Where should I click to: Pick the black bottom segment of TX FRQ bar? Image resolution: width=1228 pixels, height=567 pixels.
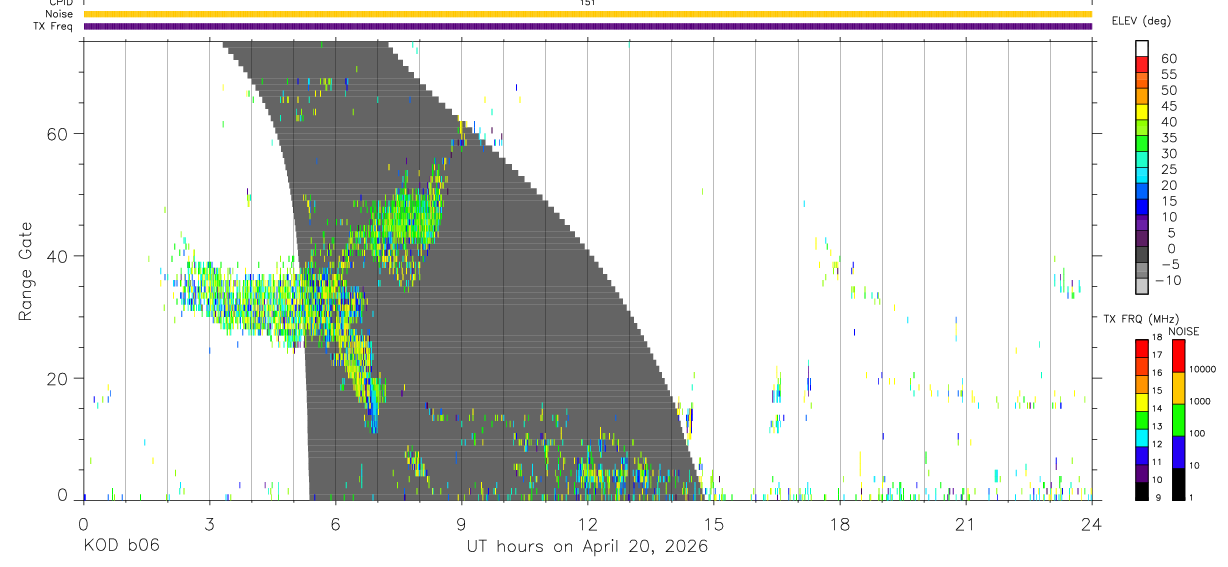click(1142, 490)
